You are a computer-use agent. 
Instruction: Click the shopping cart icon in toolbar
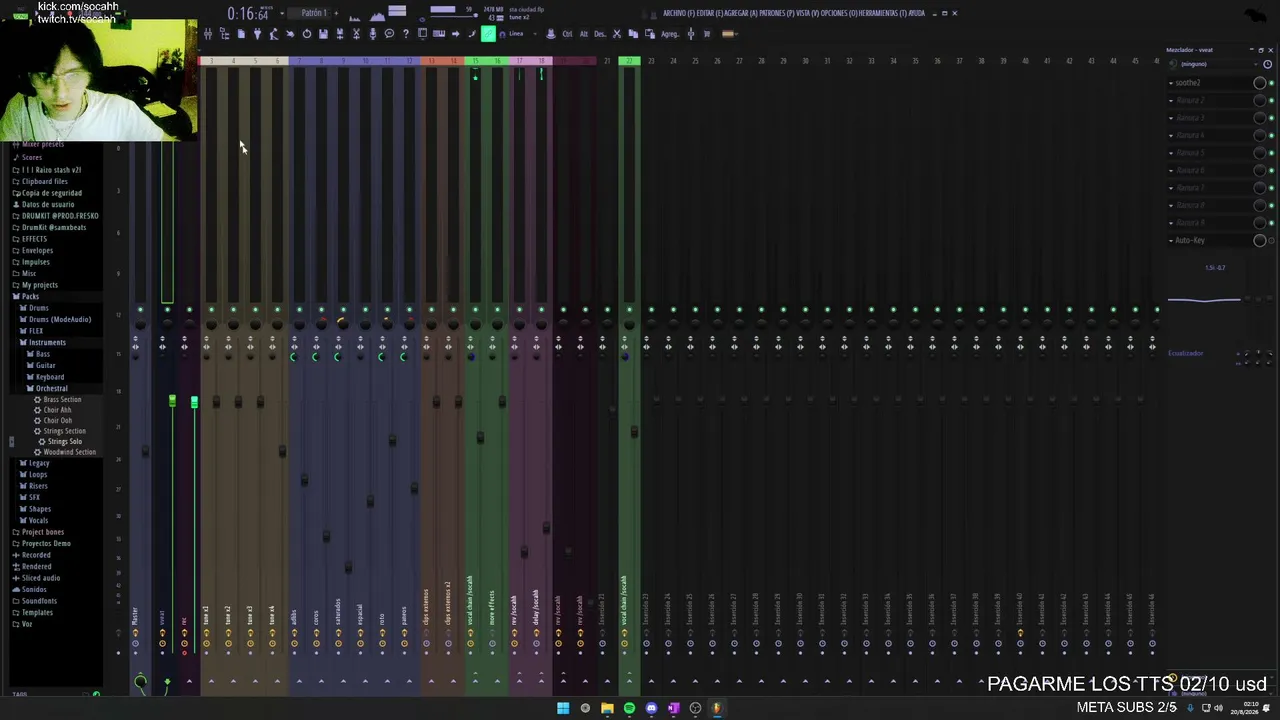pyautogui.click(x=707, y=34)
